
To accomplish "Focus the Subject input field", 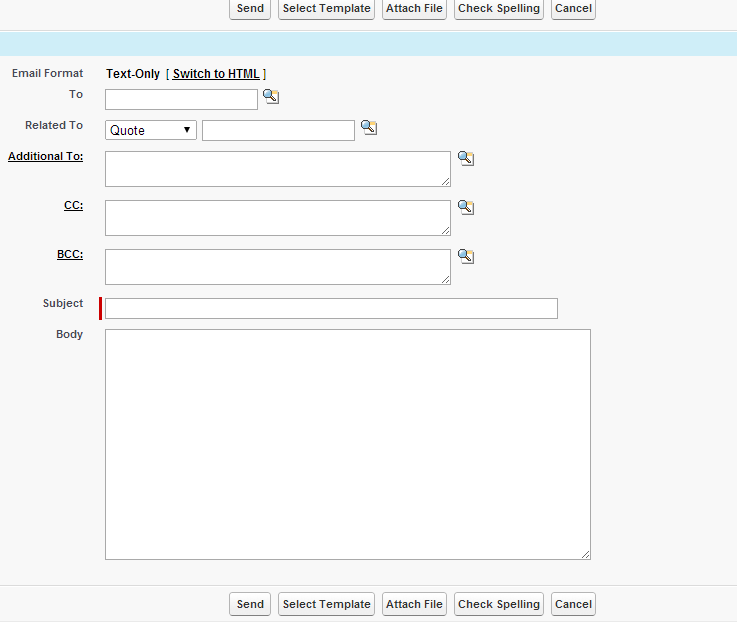I will (x=331, y=308).
